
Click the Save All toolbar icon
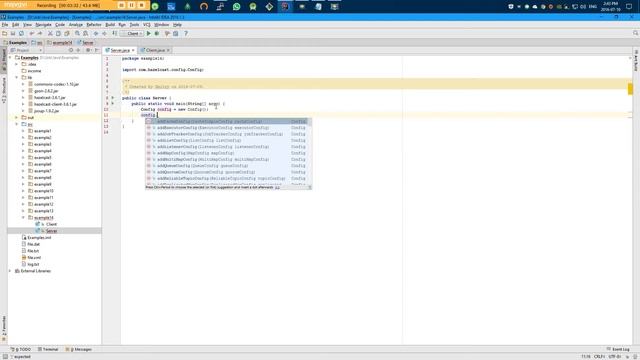click(13, 33)
